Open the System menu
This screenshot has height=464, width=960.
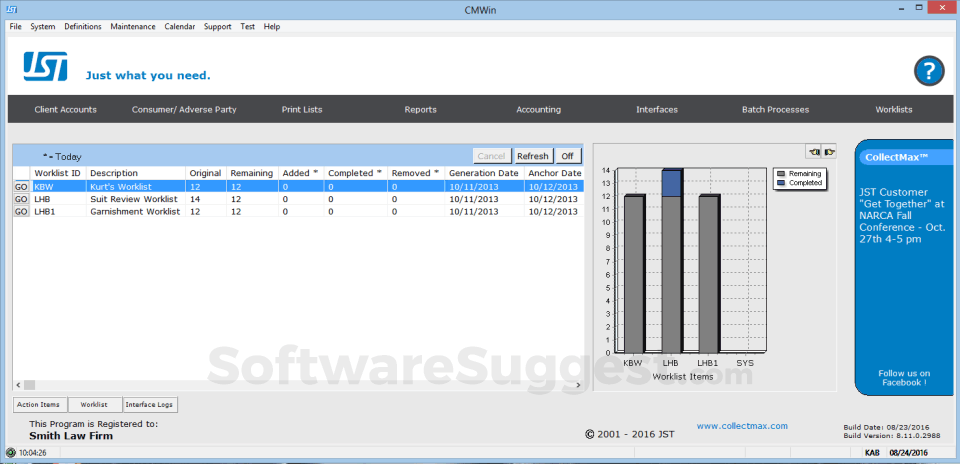pyautogui.click(x=43, y=26)
